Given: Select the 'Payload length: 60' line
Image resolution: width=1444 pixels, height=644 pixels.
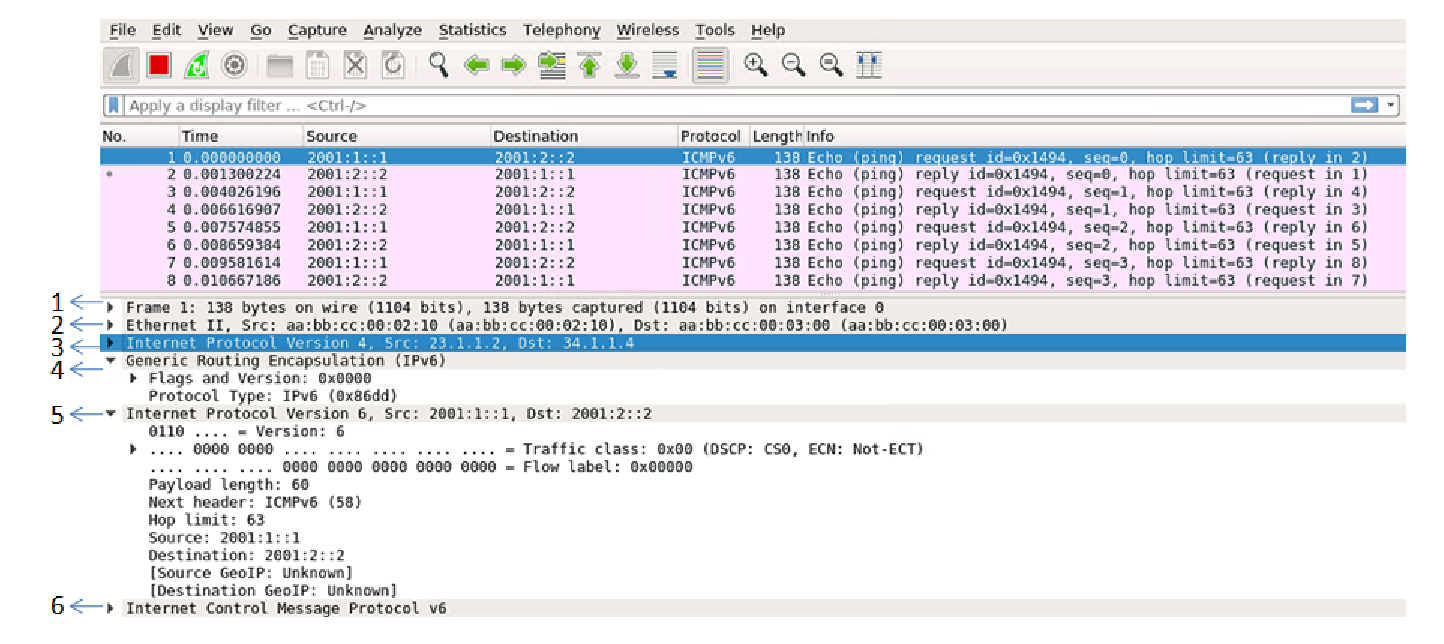Looking at the screenshot, I should click(x=228, y=484).
